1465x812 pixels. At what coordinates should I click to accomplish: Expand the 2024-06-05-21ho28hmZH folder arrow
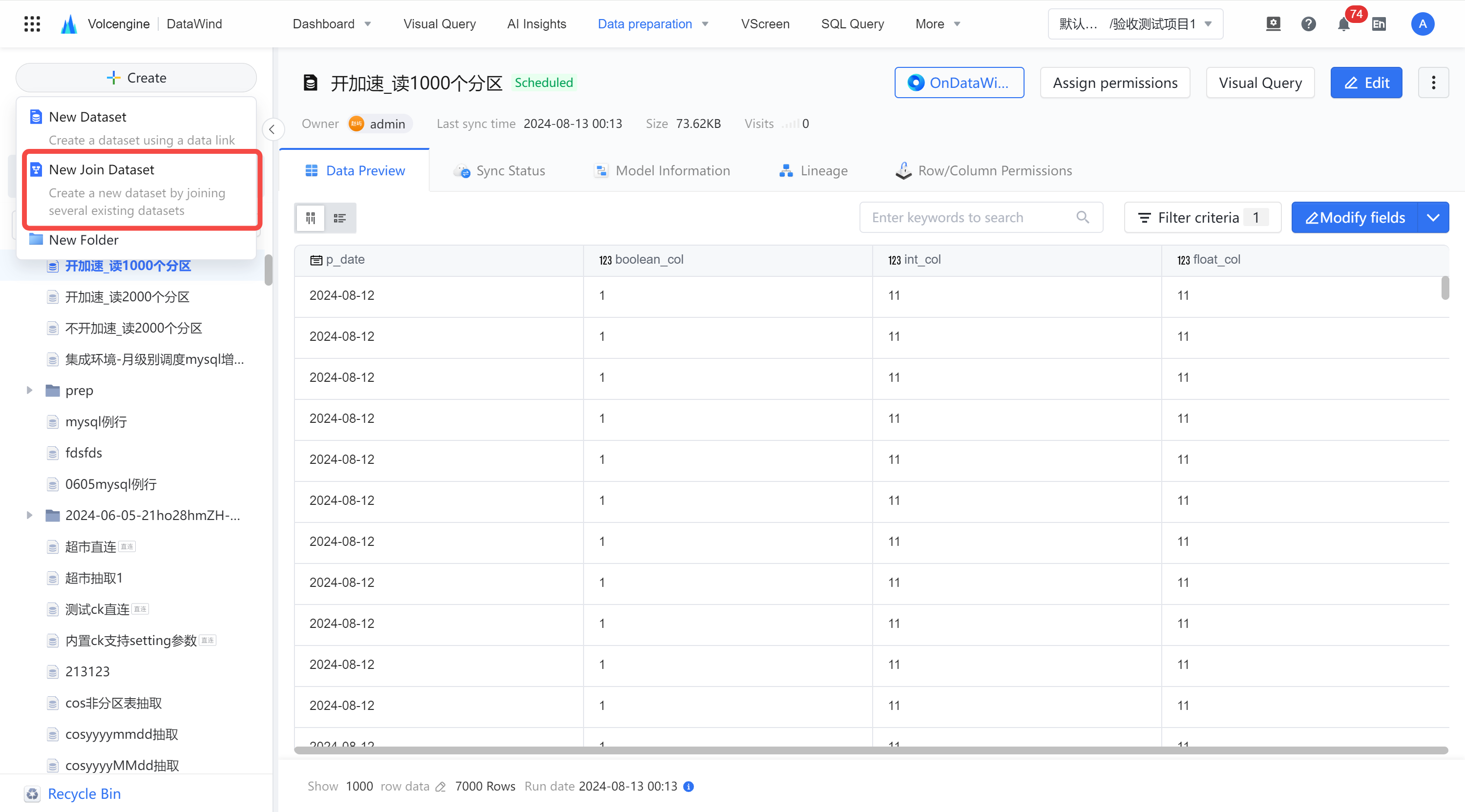30,515
